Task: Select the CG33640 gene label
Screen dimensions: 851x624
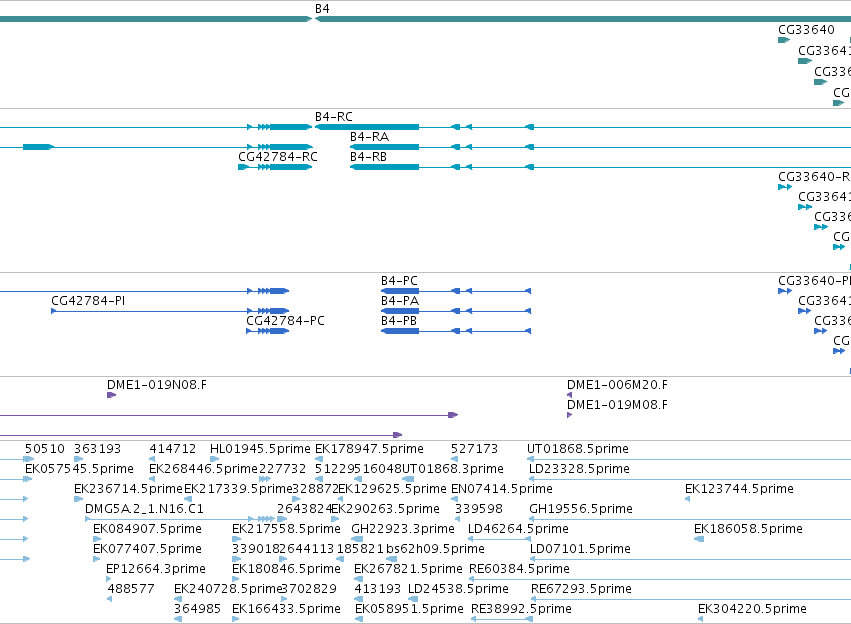Action: tap(806, 30)
